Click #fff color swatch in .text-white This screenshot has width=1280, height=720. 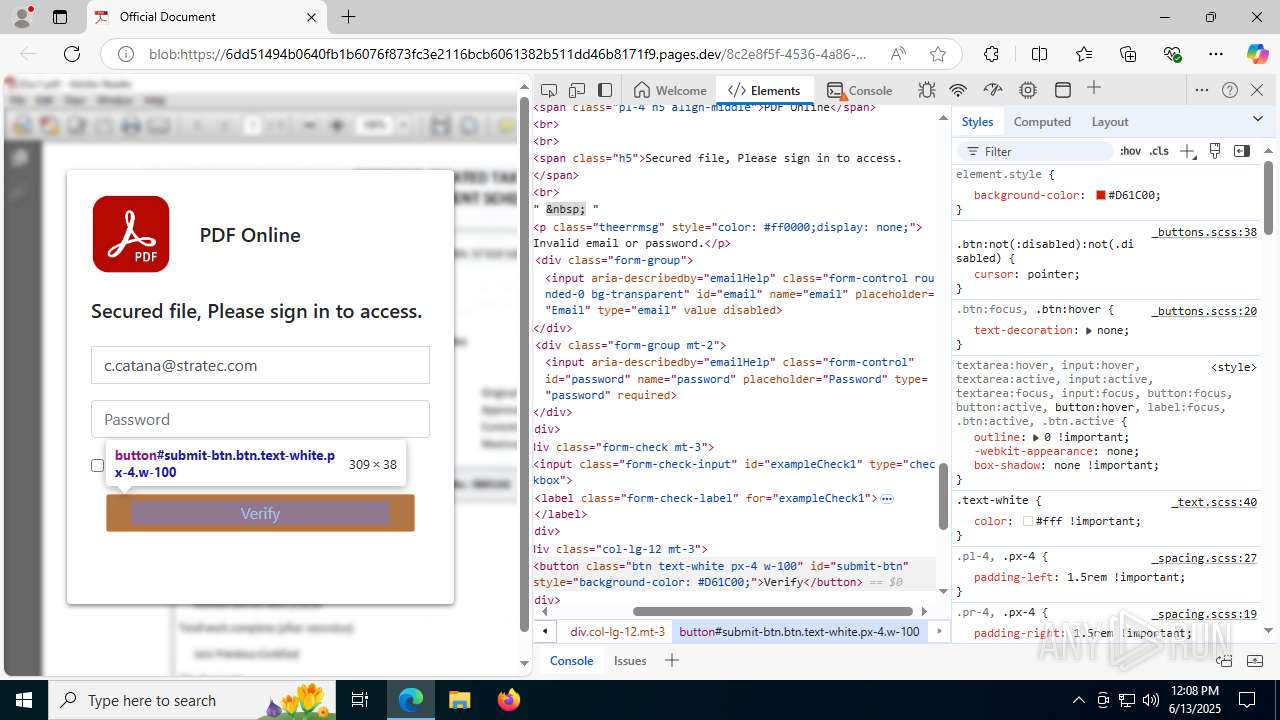[x=1028, y=521]
